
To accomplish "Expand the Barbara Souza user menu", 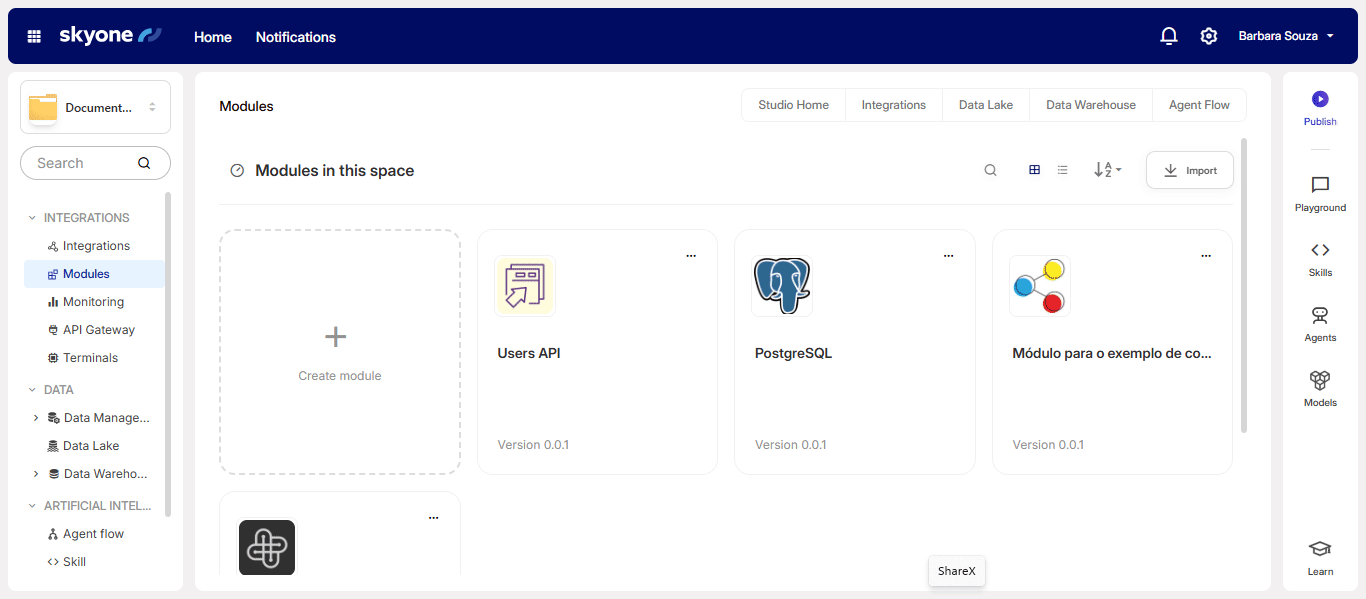I will tap(1286, 36).
